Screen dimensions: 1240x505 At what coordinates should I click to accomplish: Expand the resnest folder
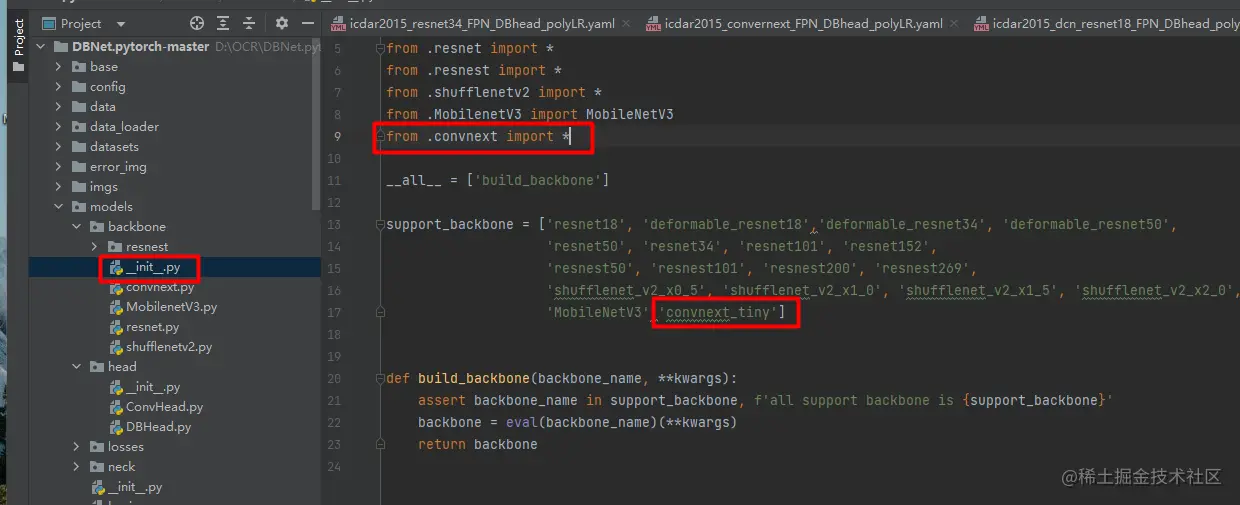point(95,247)
